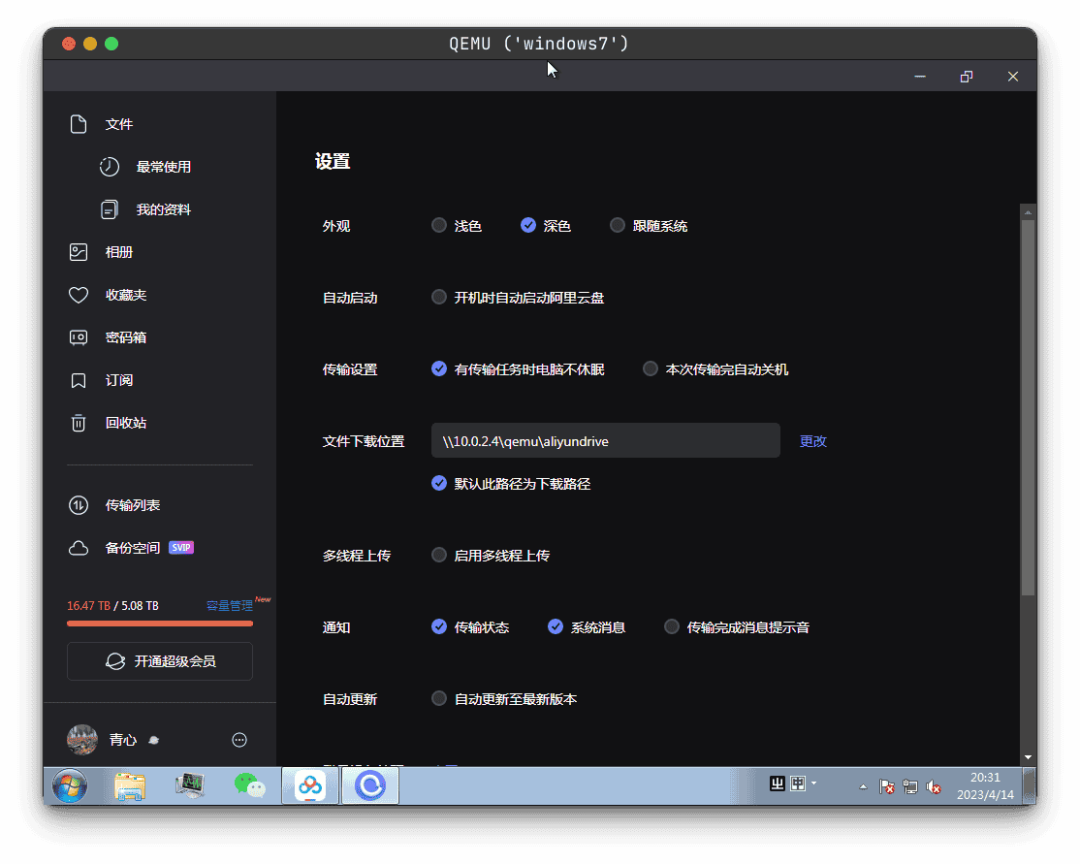Click the Baidu Netdisk taskbar icon
This screenshot has height=864, width=1080.
[x=310, y=785]
